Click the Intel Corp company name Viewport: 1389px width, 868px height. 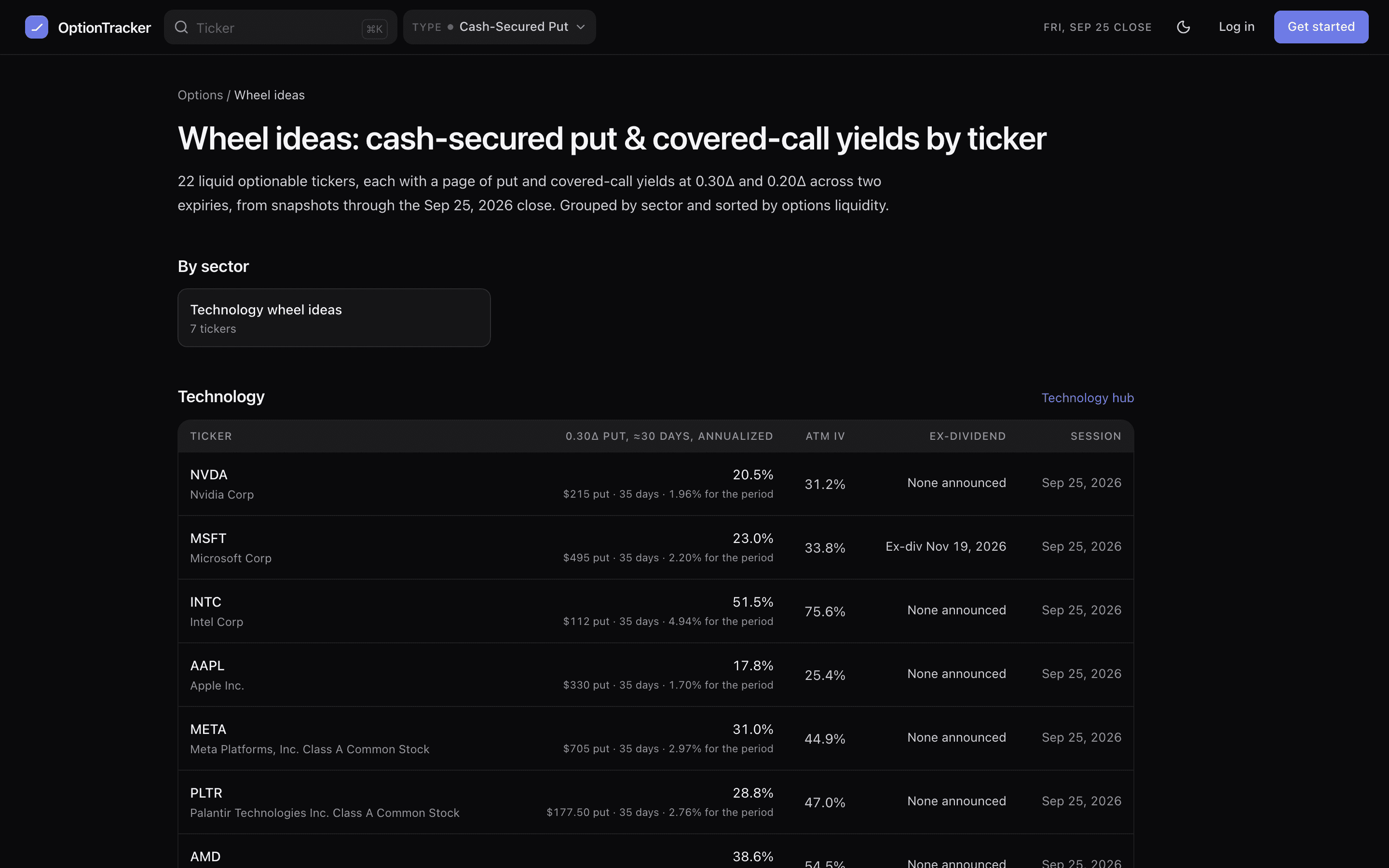(217, 622)
